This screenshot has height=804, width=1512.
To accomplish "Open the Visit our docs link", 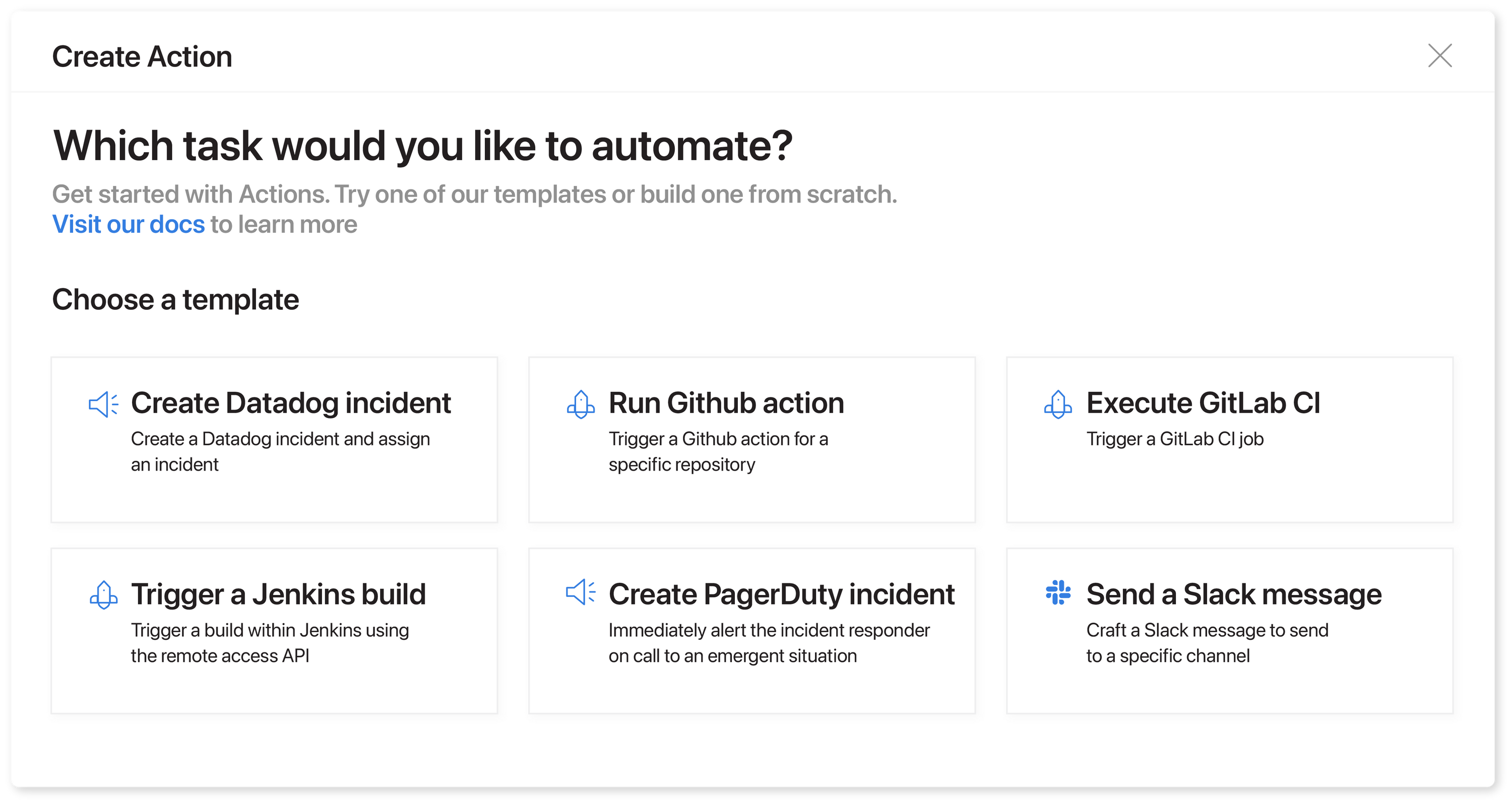I will pos(129,224).
